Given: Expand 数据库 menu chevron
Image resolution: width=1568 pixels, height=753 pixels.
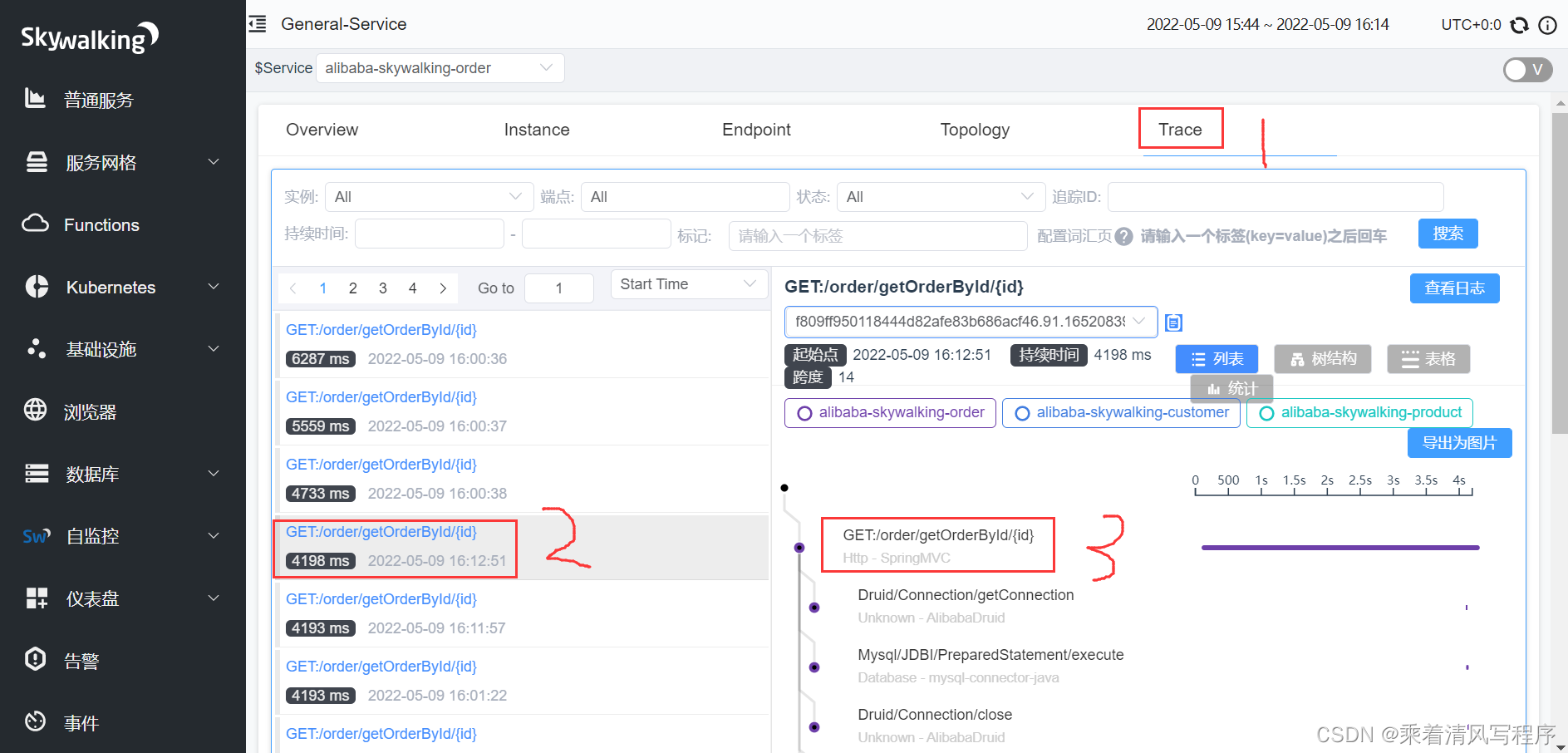Looking at the screenshot, I should [x=214, y=473].
